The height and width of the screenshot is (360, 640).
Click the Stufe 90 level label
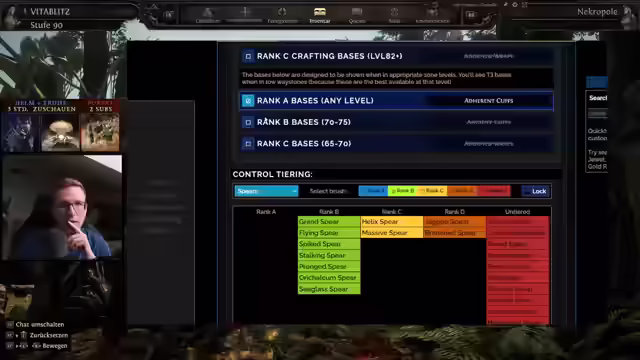click(x=47, y=25)
